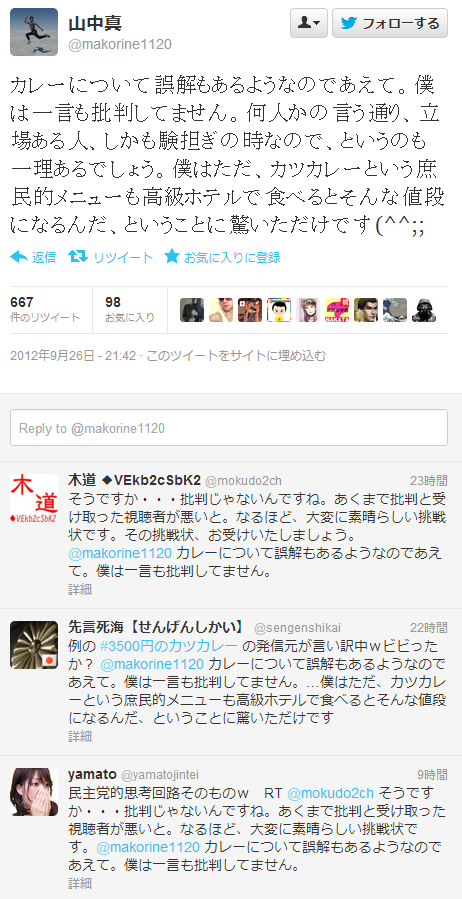The image size is (462, 899).
Task: Expand 詳細 under 木道's reply
Action: (x=80, y=589)
